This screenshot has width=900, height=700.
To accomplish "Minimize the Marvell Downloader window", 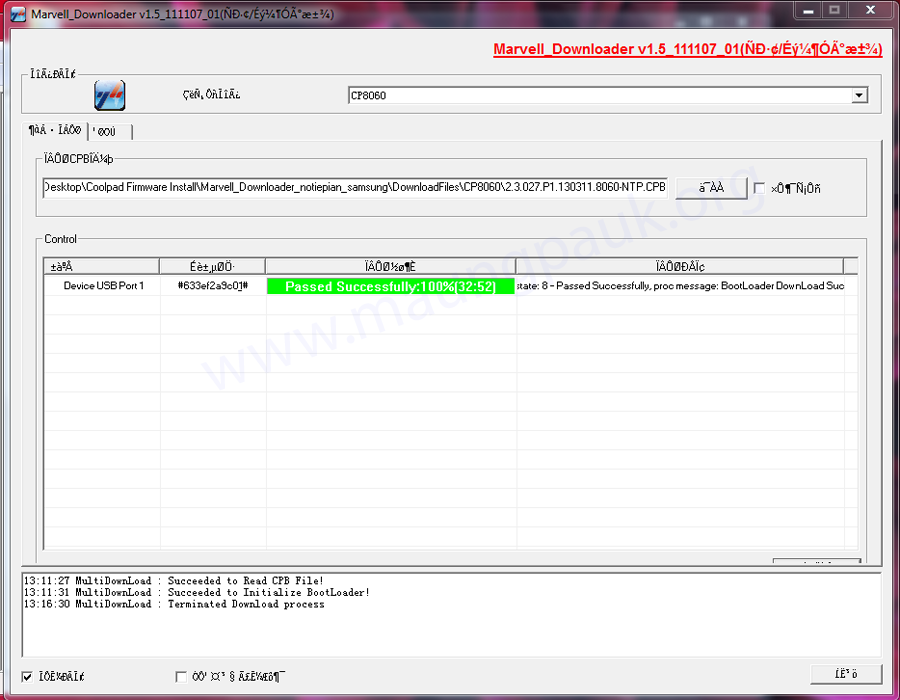I will point(808,10).
